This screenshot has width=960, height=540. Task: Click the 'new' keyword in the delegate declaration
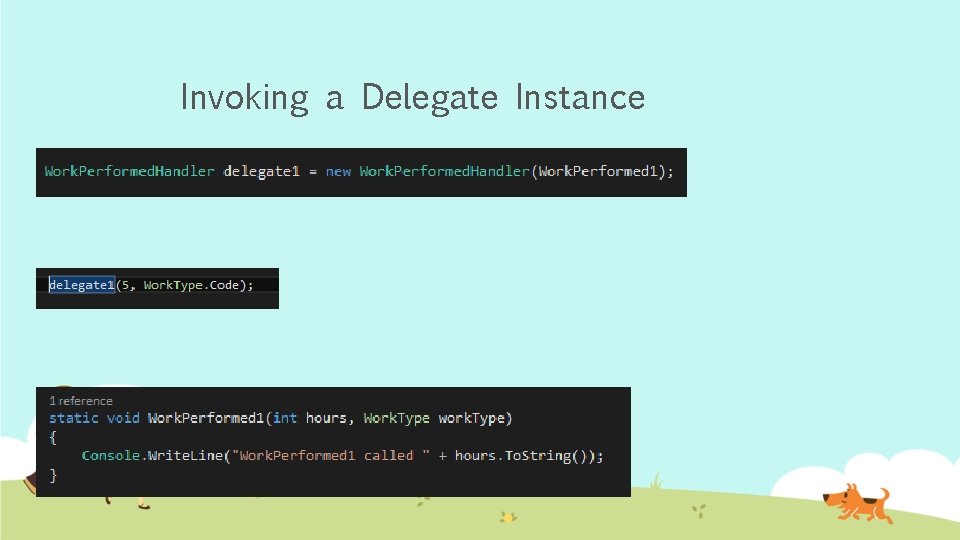(x=338, y=171)
